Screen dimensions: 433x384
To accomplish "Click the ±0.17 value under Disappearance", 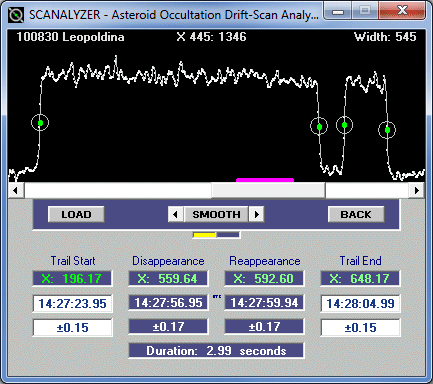I will 168,326.
